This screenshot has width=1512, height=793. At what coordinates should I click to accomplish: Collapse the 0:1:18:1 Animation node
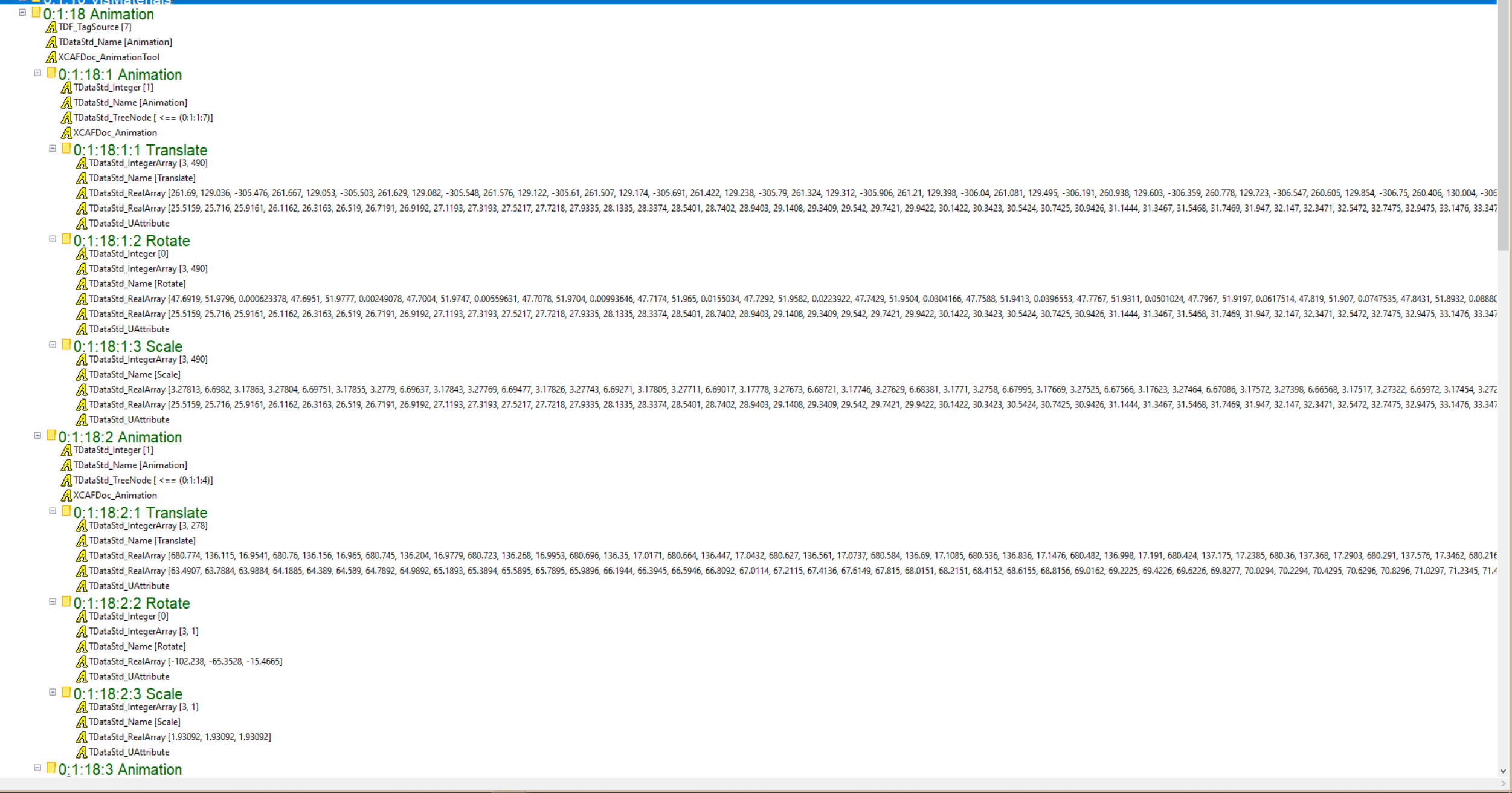click(37, 73)
